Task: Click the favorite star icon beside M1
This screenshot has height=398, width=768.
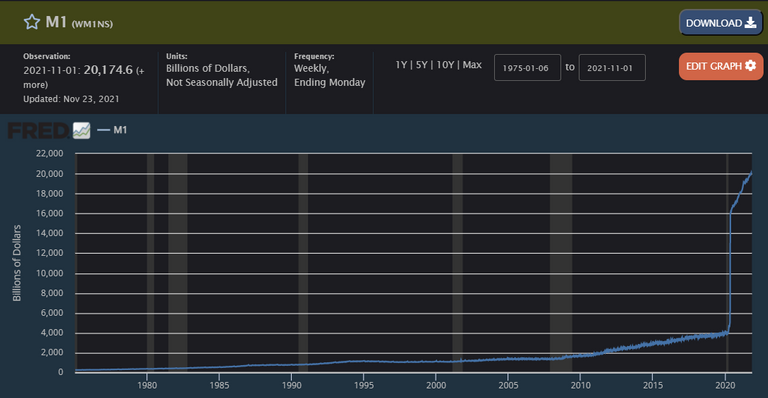Action: [x=32, y=22]
